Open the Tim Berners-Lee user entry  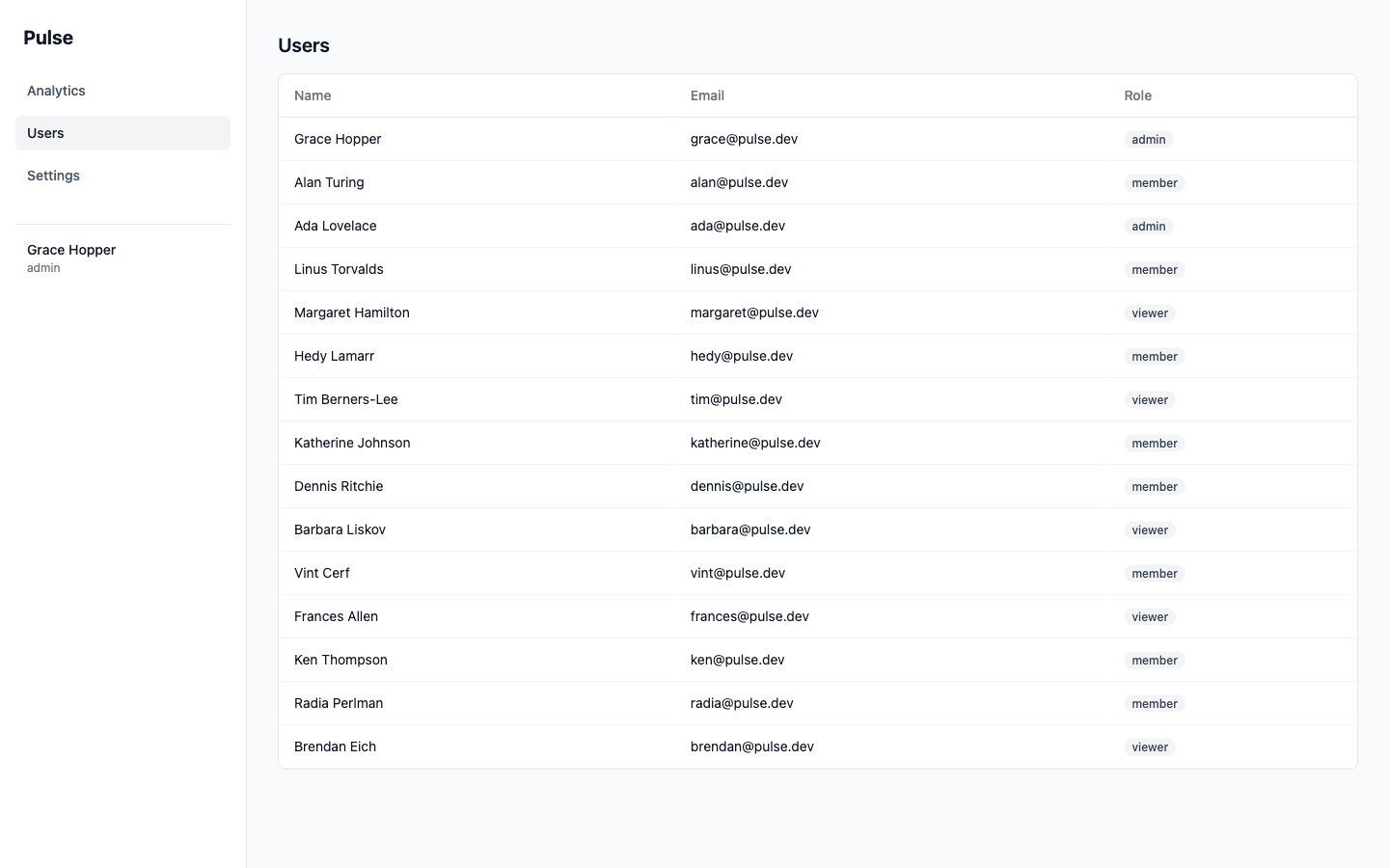click(x=345, y=399)
